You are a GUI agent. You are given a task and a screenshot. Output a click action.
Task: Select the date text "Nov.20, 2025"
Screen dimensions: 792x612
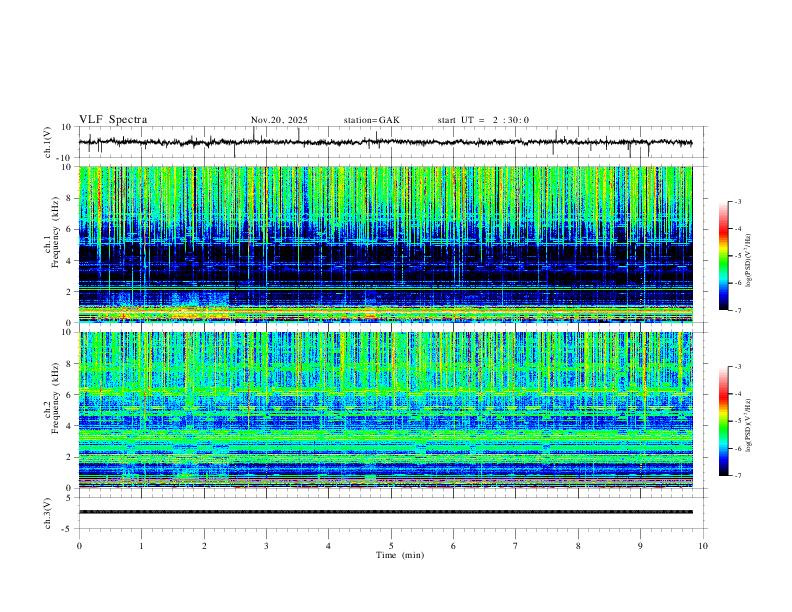click(279, 120)
